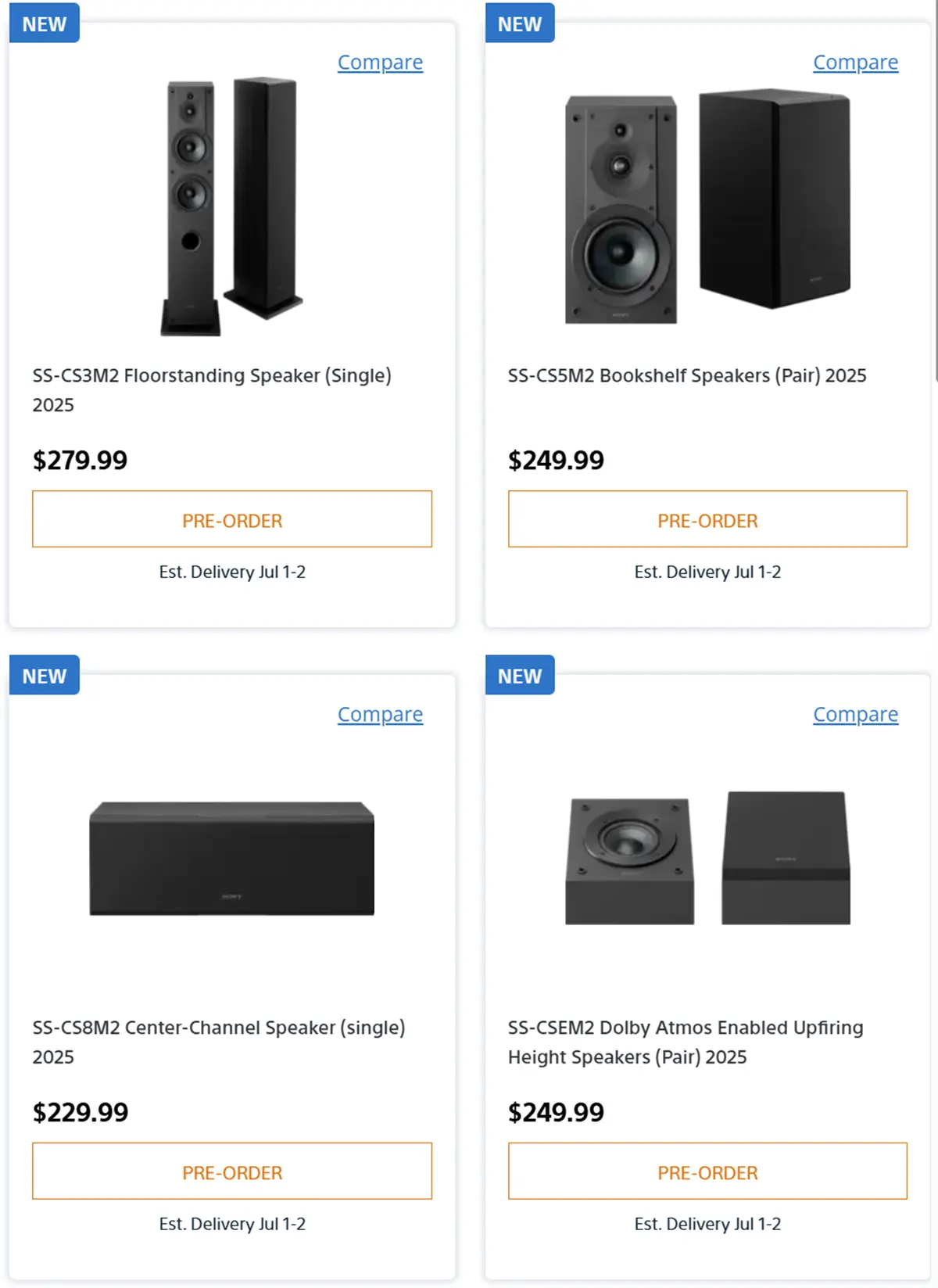Pre-order the SS-CS3M2 Floorstanding Speaker

(232, 519)
